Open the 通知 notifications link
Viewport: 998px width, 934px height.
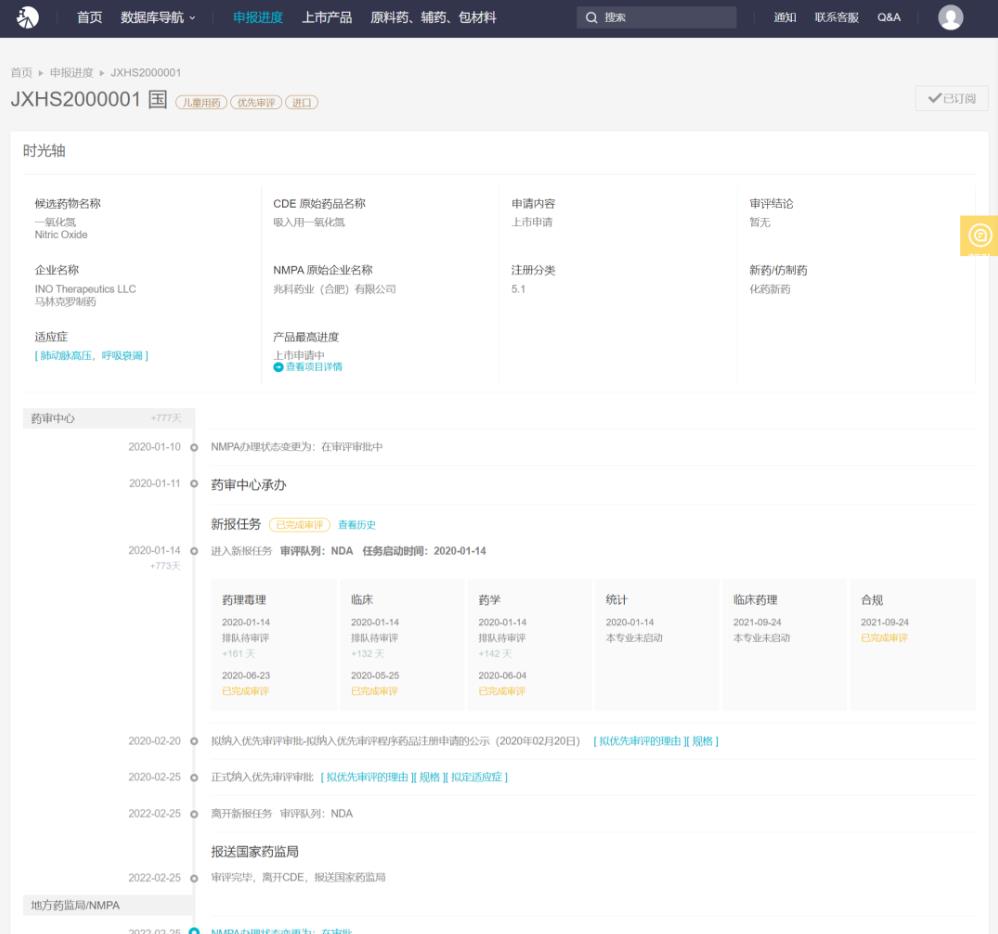[x=785, y=18]
